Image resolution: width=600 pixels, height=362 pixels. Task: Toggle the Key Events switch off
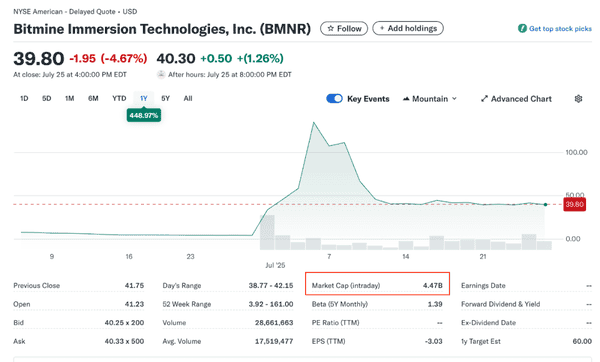(334, 99)
